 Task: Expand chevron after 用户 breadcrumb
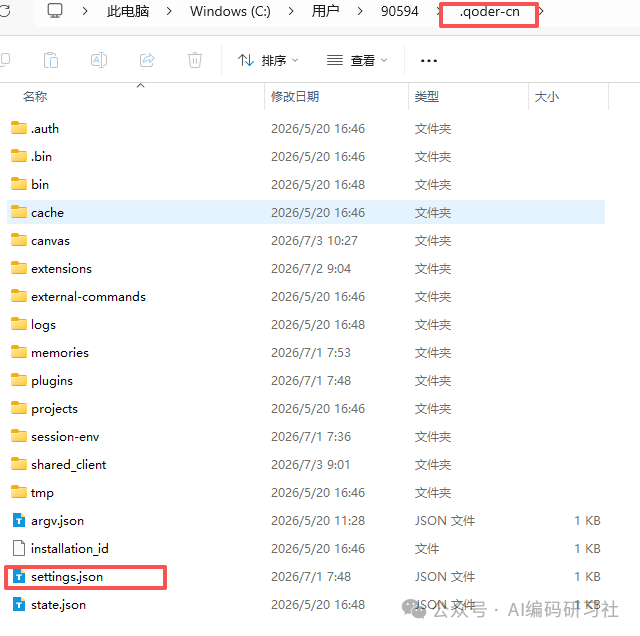[360, 11]
